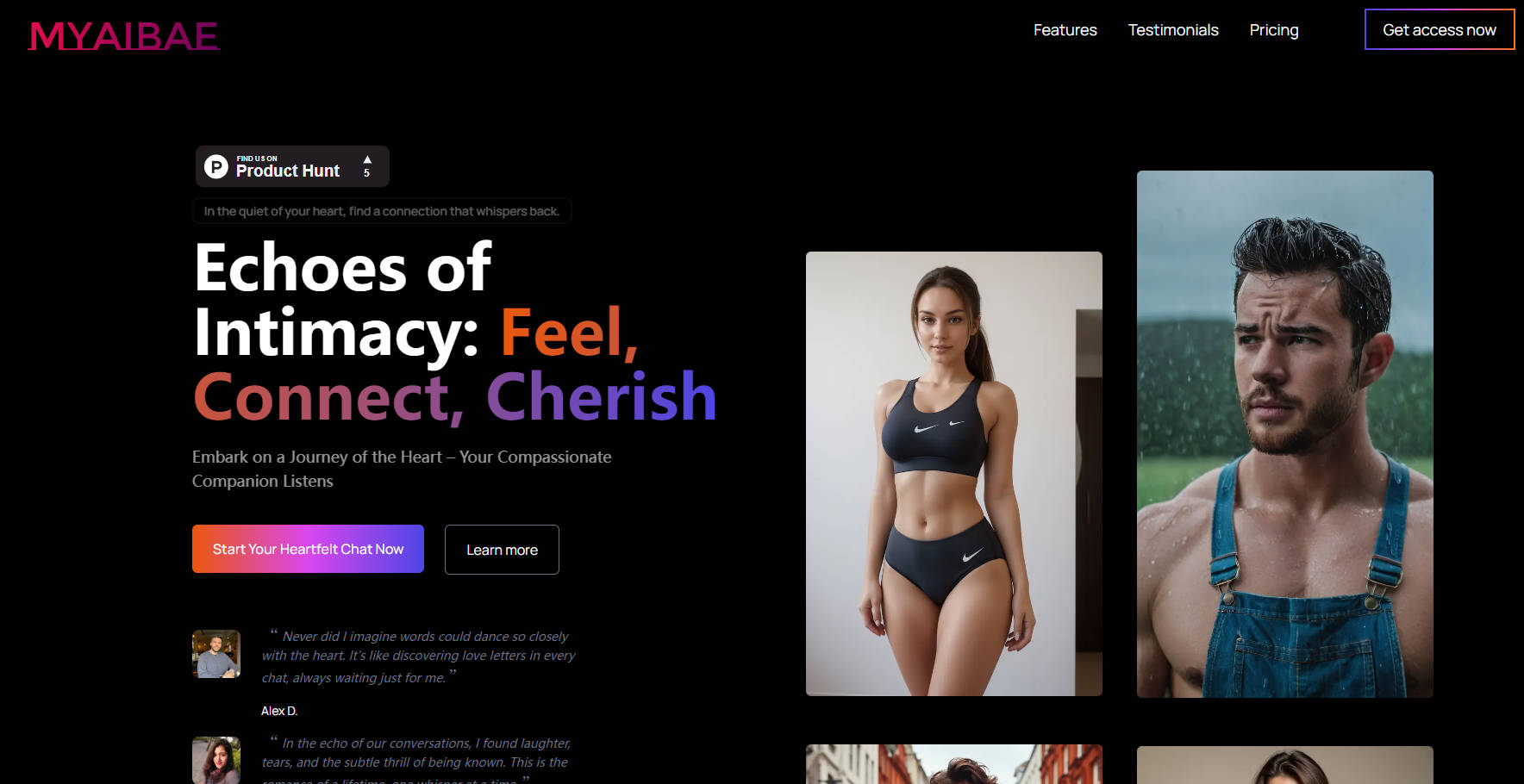Open the woman in sportswear image

954,474
